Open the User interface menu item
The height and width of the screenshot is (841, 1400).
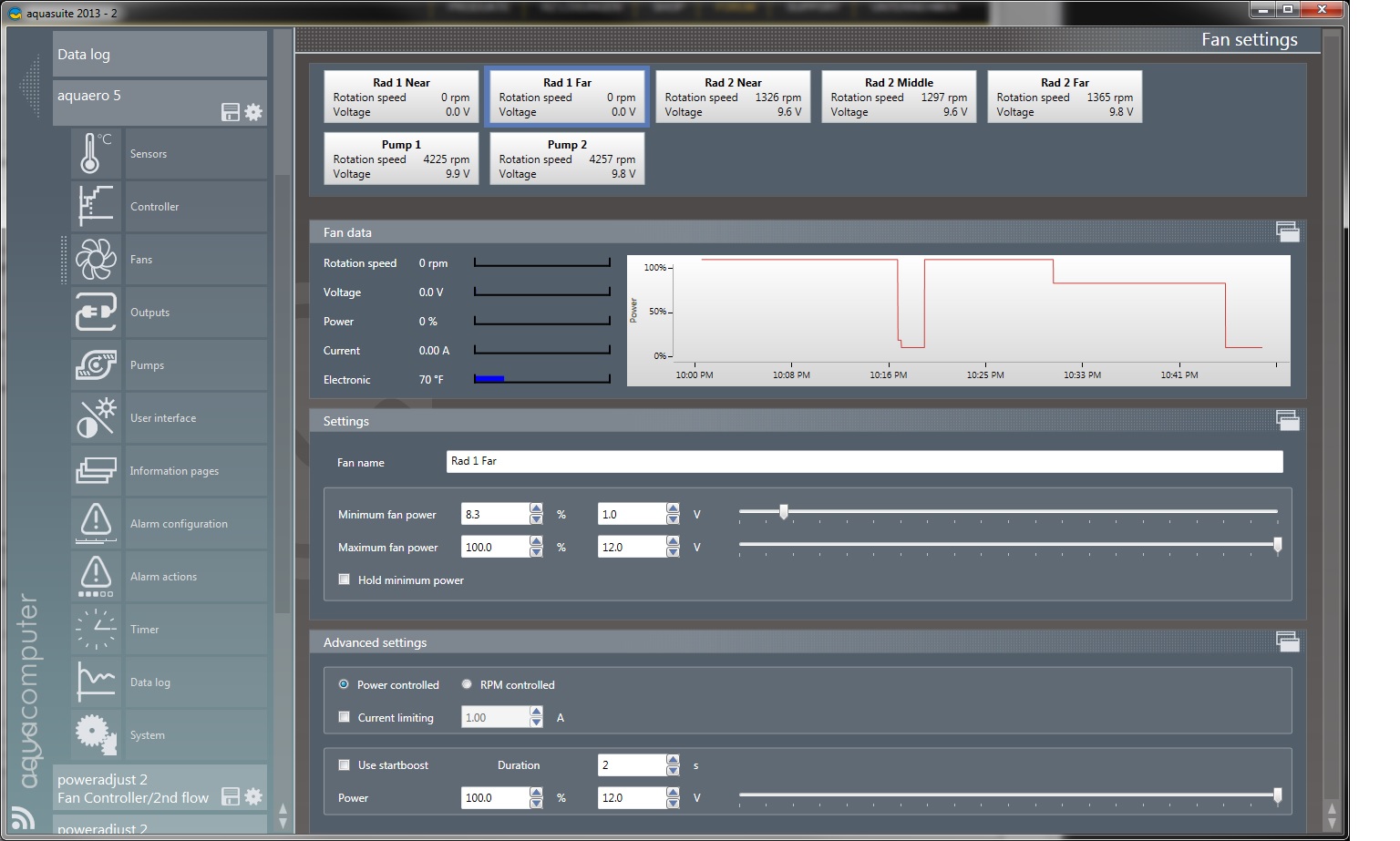[x=163, y=418]
